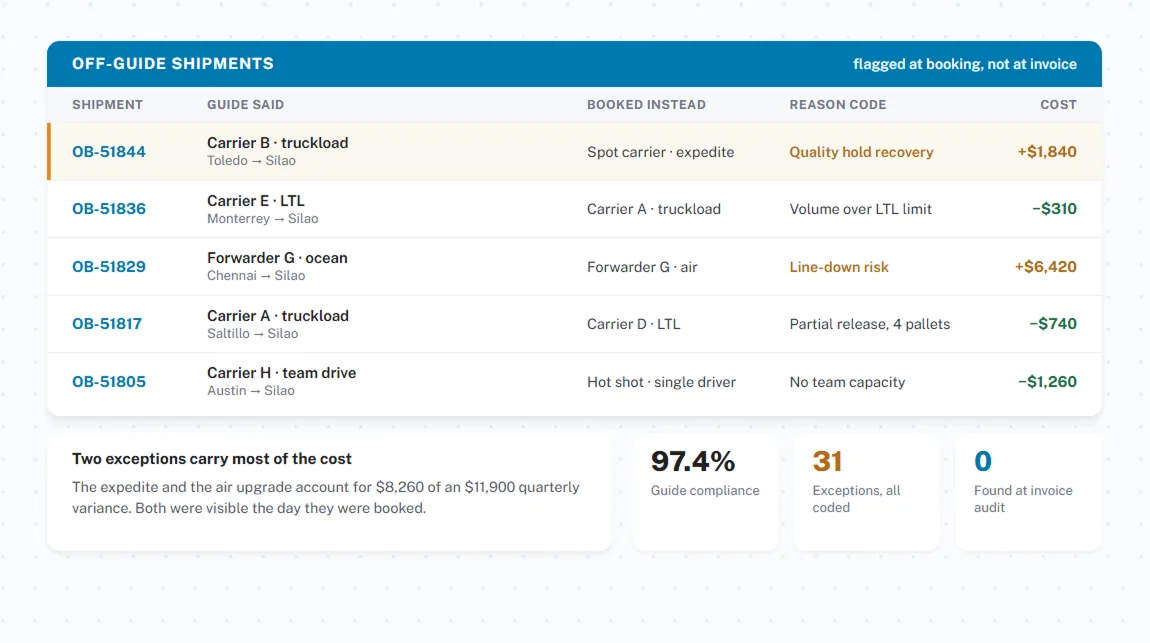The width and height of the screenshot is (1150, 643).
Task: Click 'Quality hold recovery' reason code
Action: (861, 153)
